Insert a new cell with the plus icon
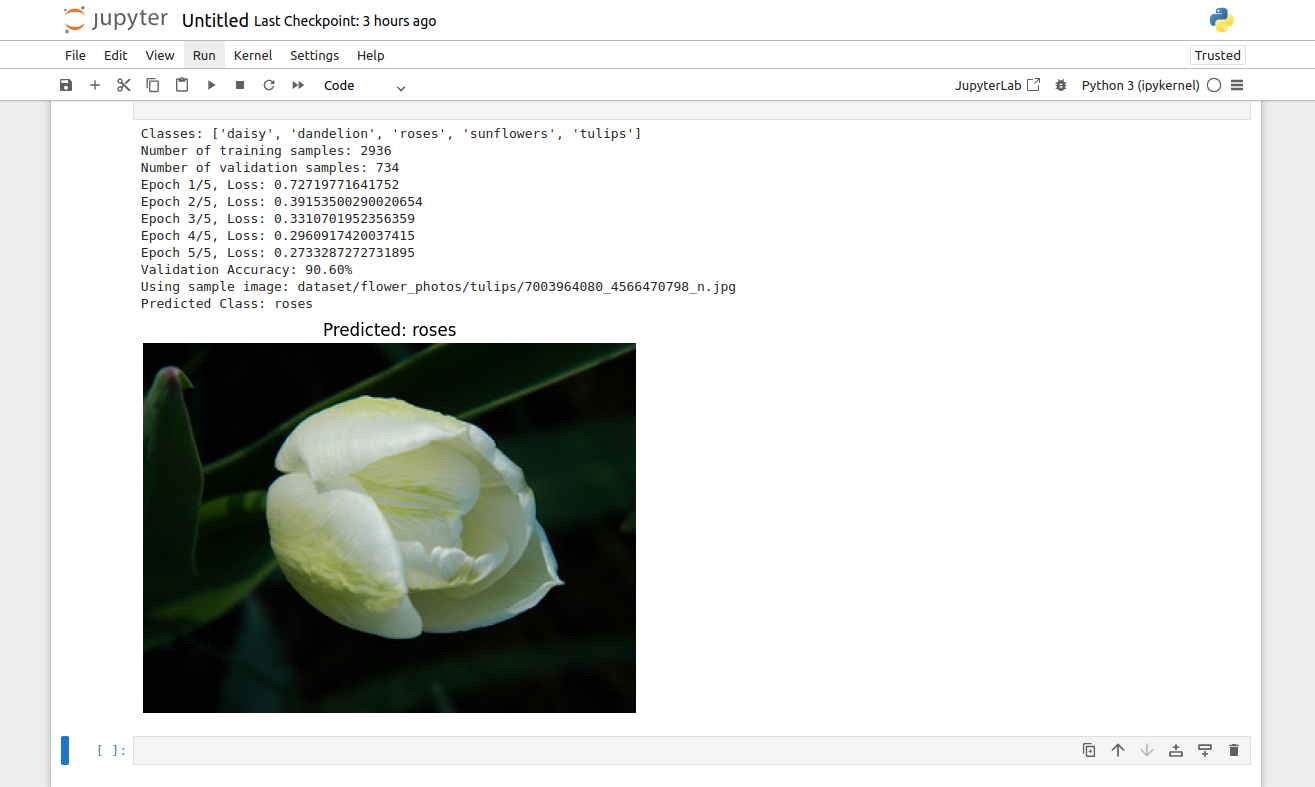The height and width of the screenshot is (787, 1315). [x=95, y=86]
